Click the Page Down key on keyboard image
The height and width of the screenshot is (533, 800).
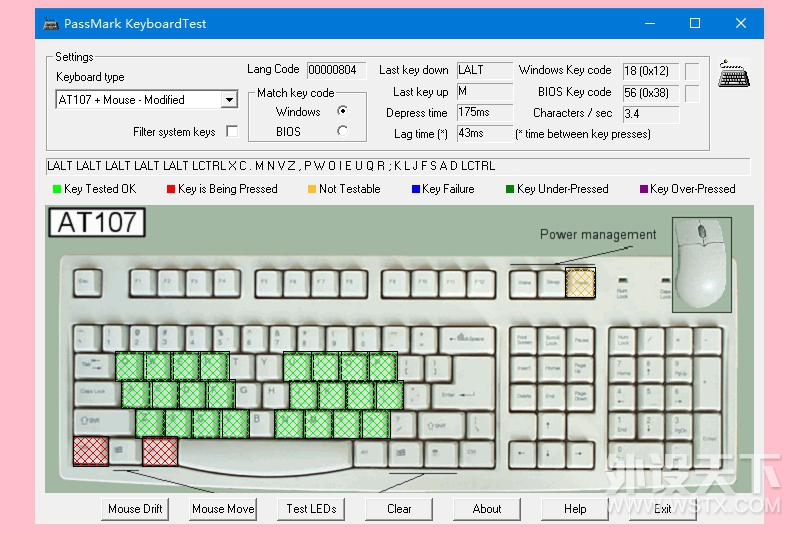point(581,396)
